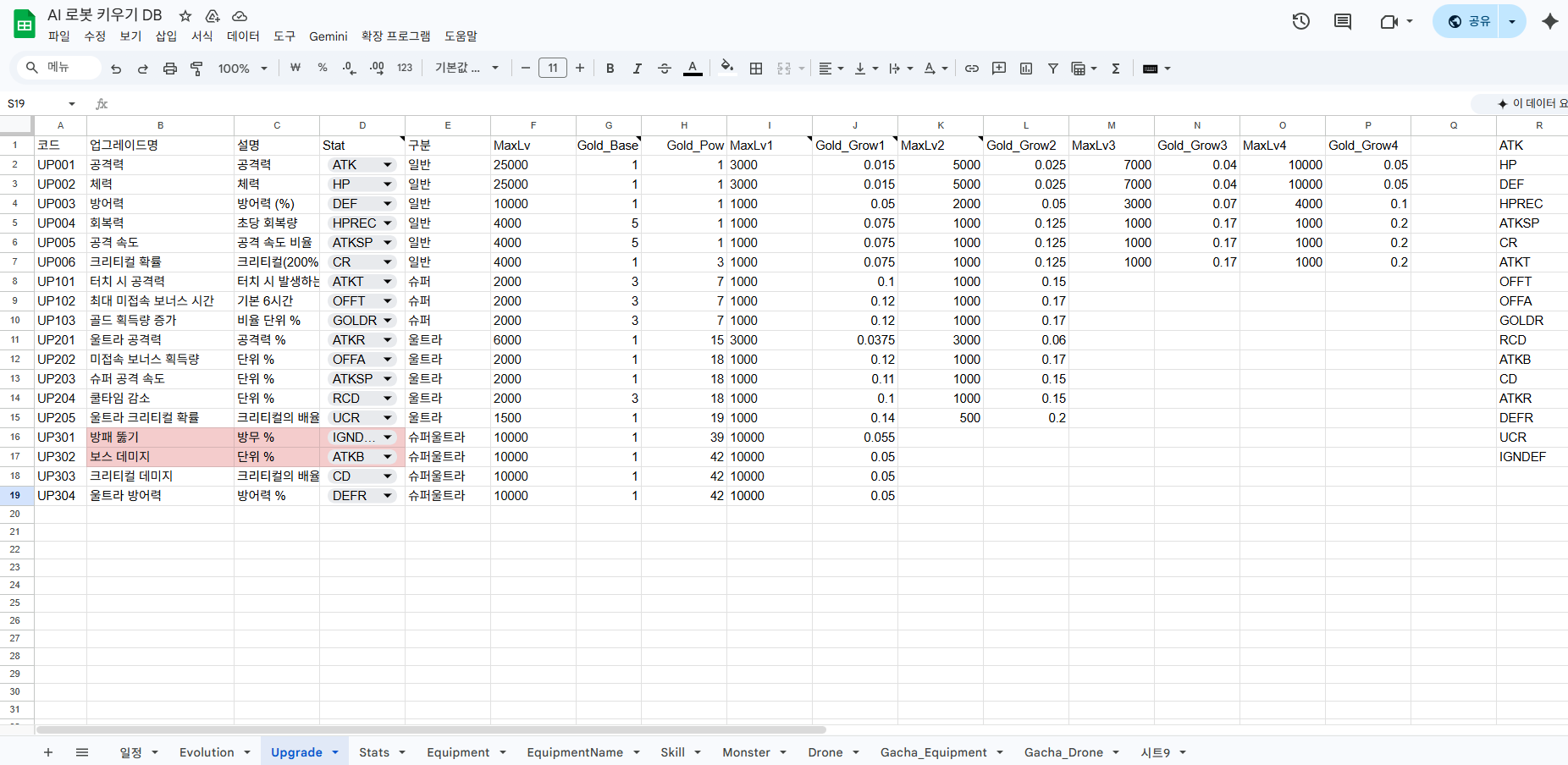Toggle strikethrough formatting

(x=665, y=69)
